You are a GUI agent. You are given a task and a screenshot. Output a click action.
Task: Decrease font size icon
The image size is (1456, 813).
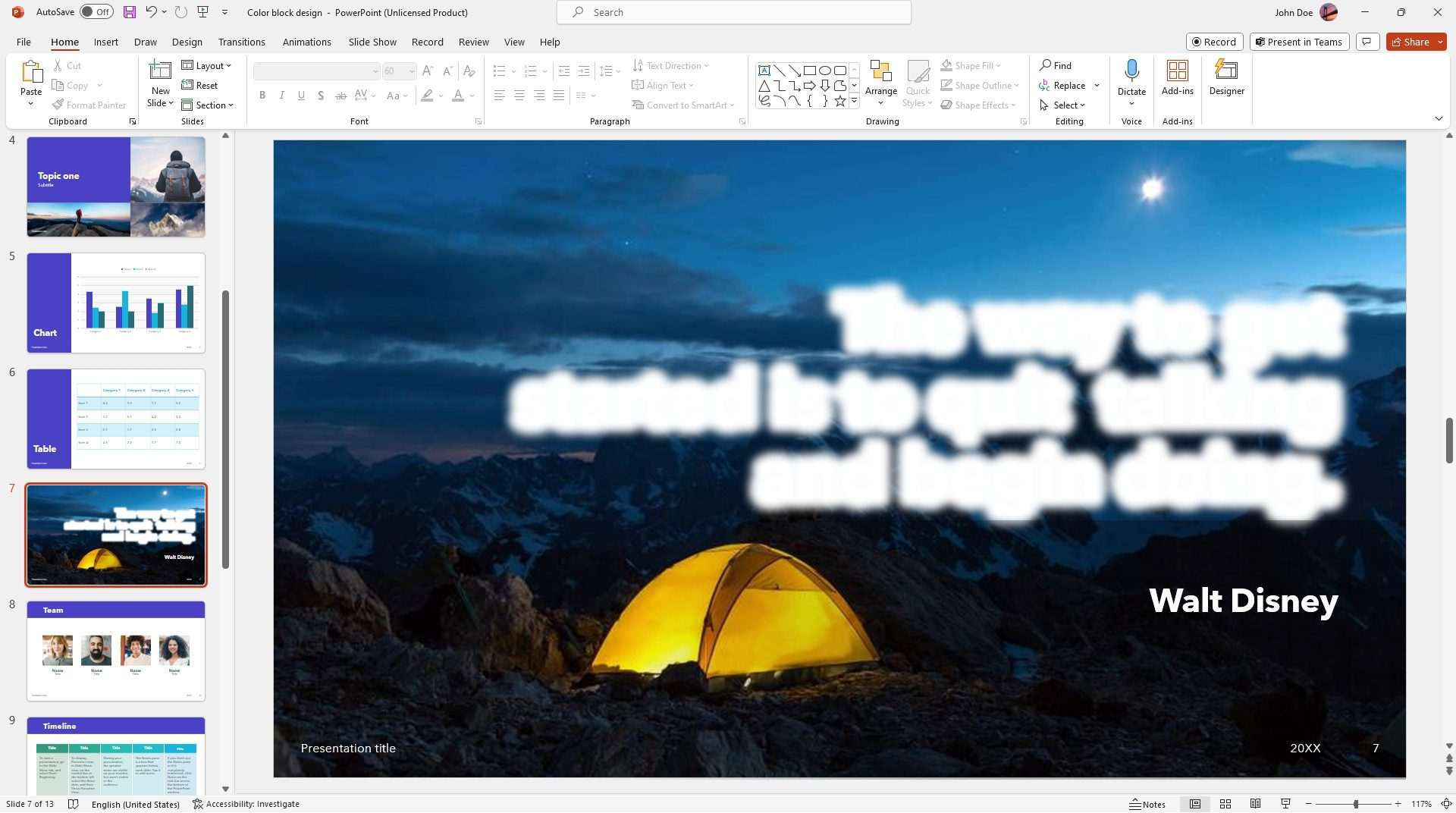click(448, 71)
